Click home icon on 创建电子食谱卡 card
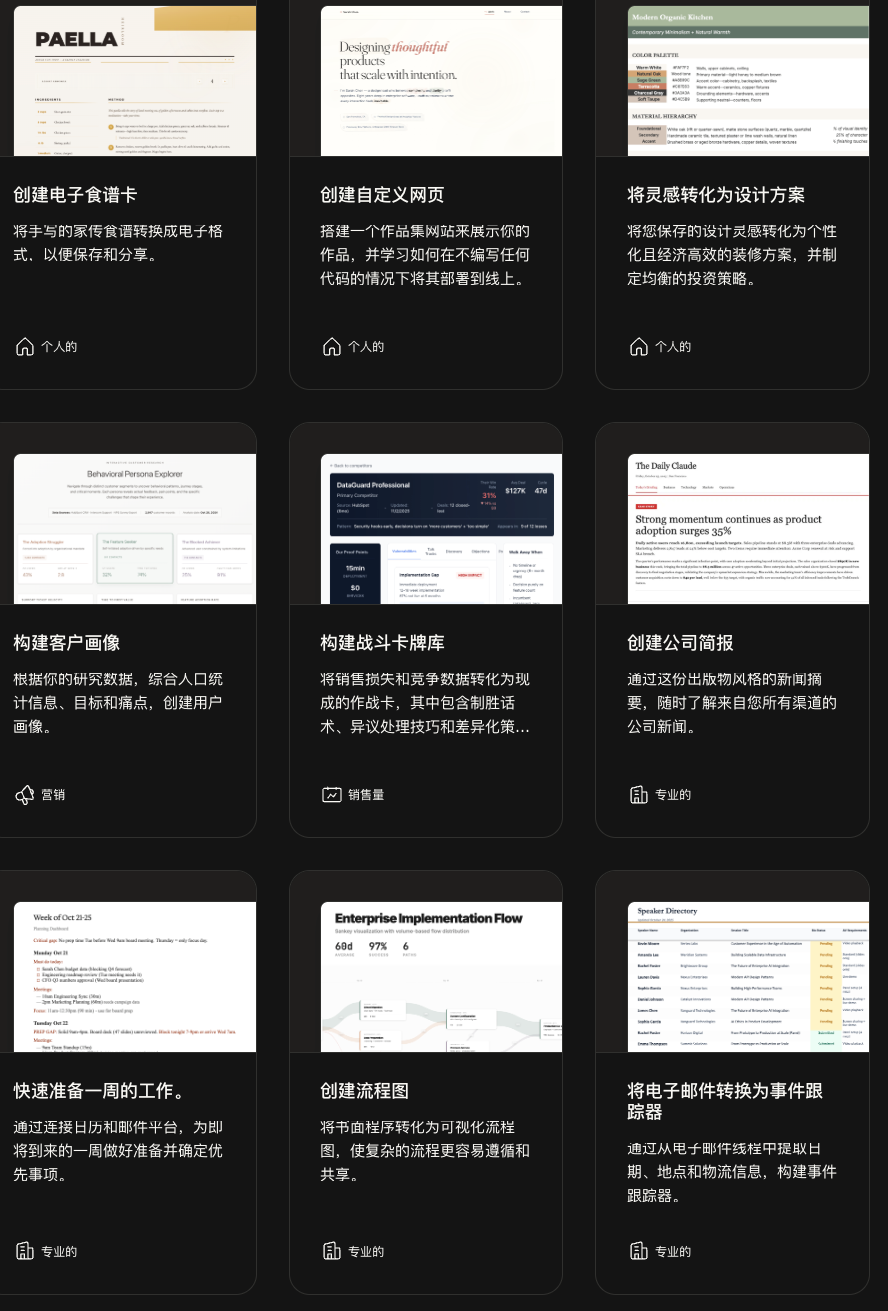The image size is (888, 1311). click(25, 347)
